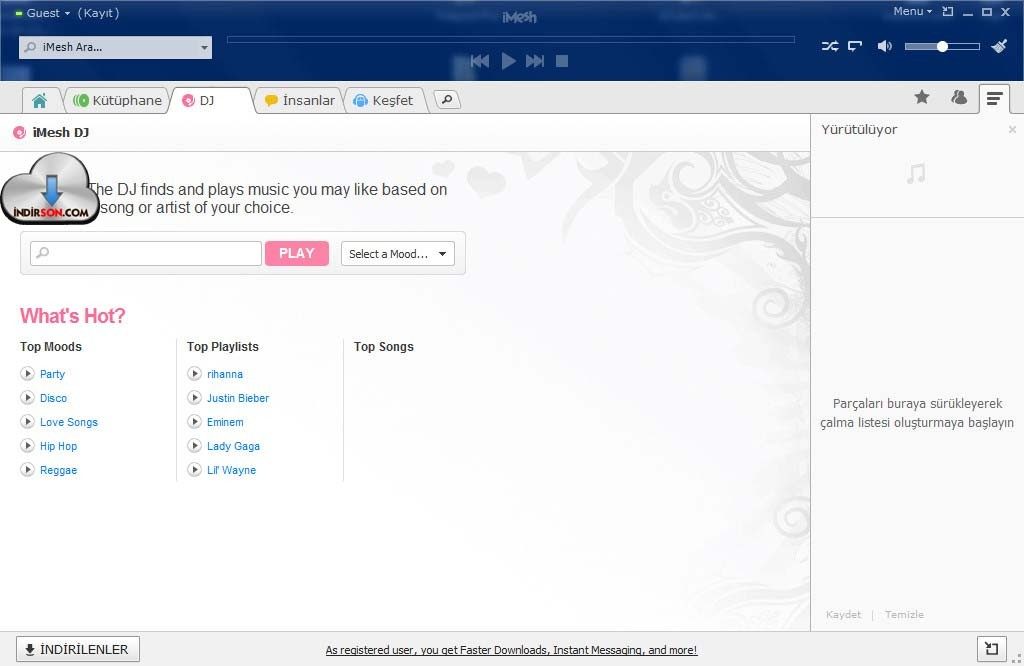Open the Love Songs link
Screen dimensions: 1024x666
click(x=69, y=422)
